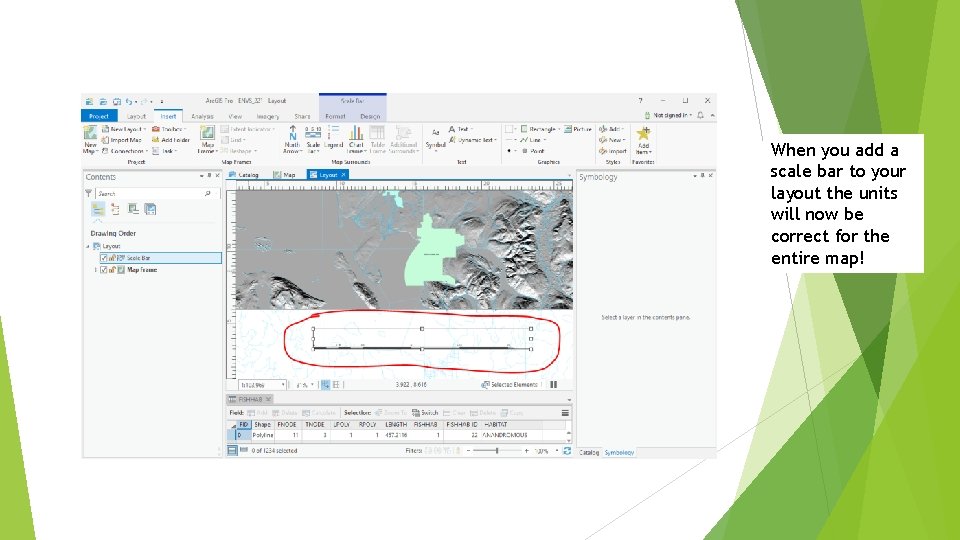Open New Layout dropdown
This screenshot has height=540, width=960.
click(124, 129)
